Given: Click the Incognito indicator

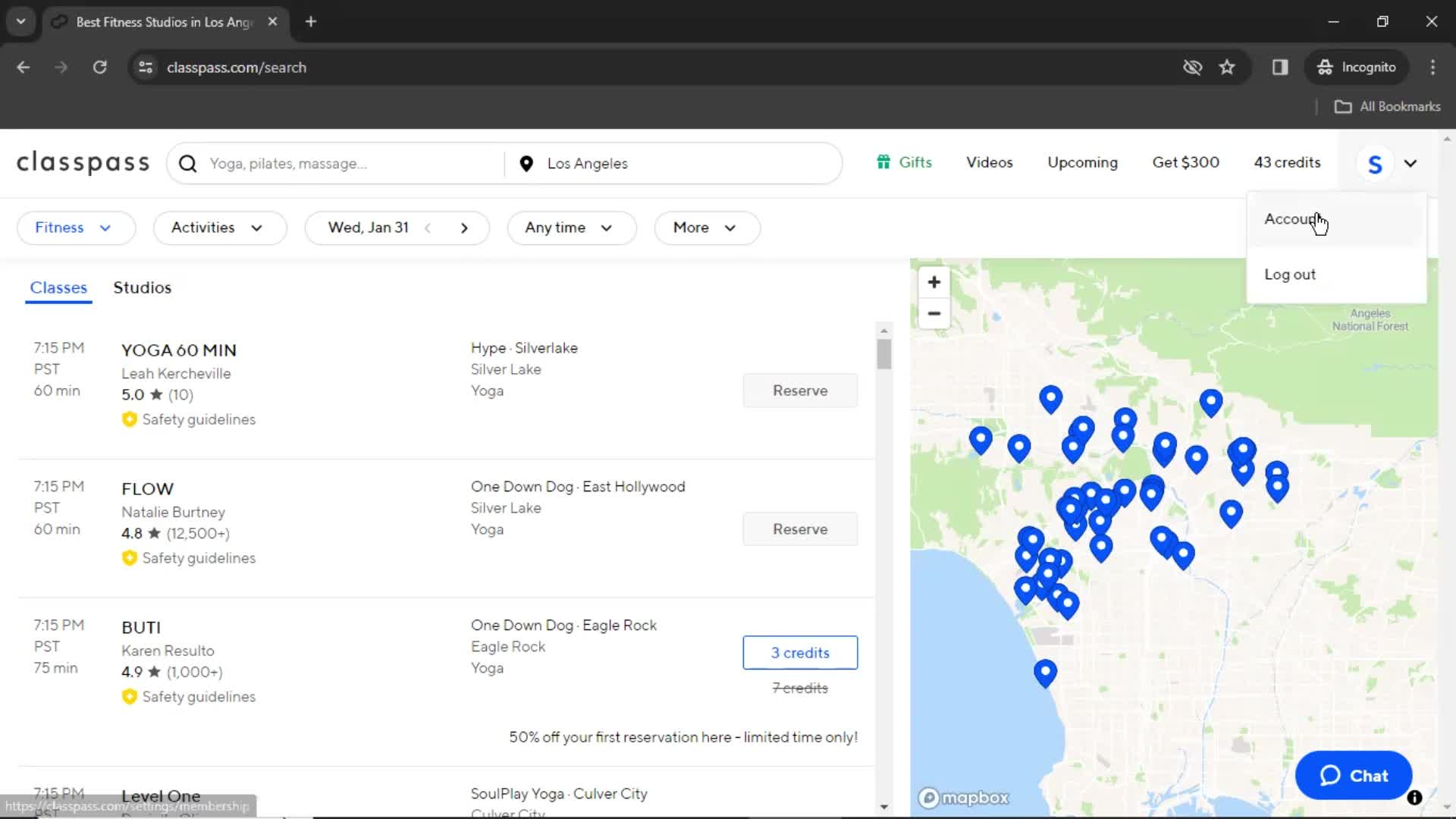Looking at the screenshot, I should pyautogui.click(x=1356, y=67).
